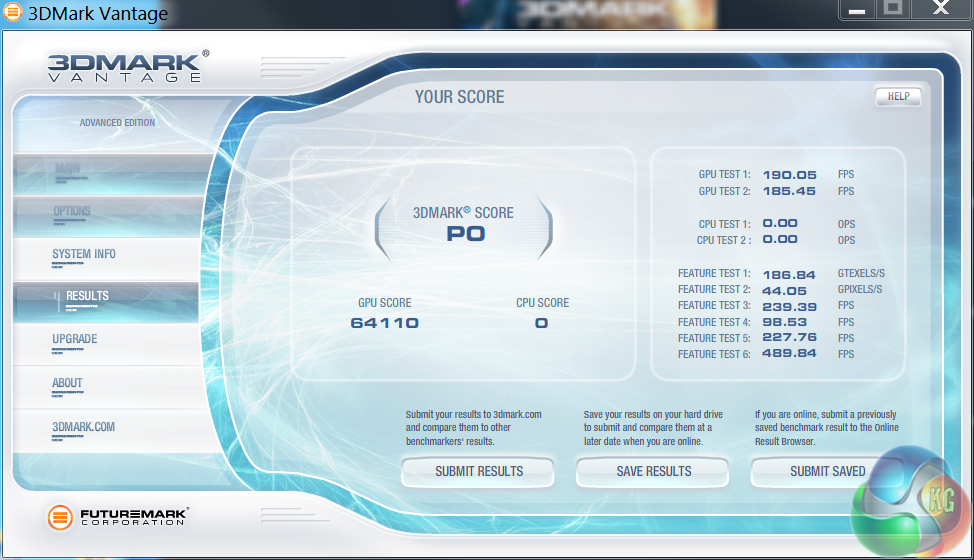974x560 pixels.
Task: Click the GTEXELS/S unit label
Action: (x=861, y=273)
